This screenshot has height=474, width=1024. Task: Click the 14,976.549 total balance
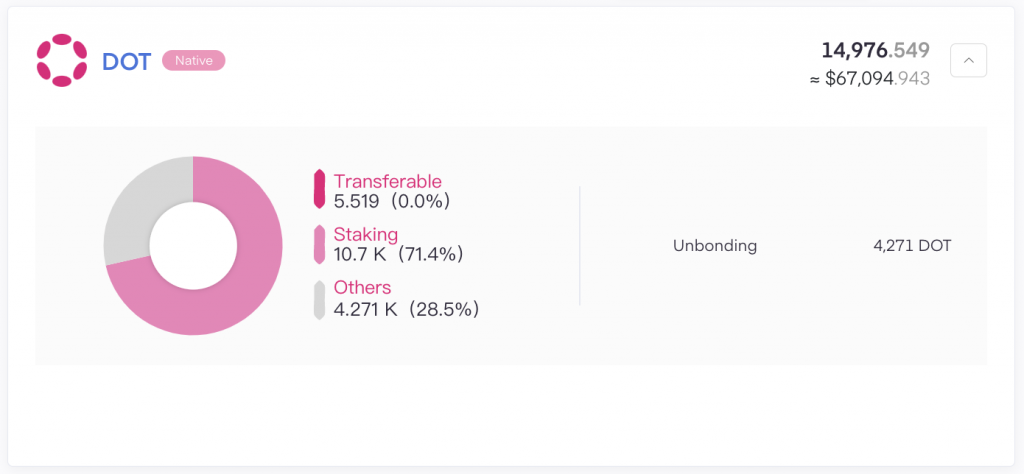pos(875,50)
